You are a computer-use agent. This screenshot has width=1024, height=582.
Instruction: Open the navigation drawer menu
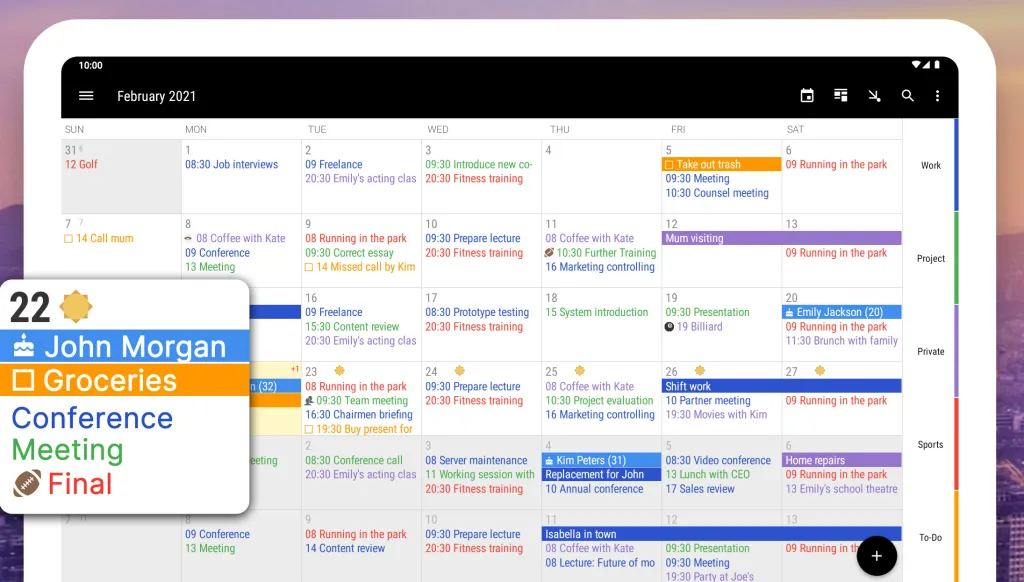point(86,96)
